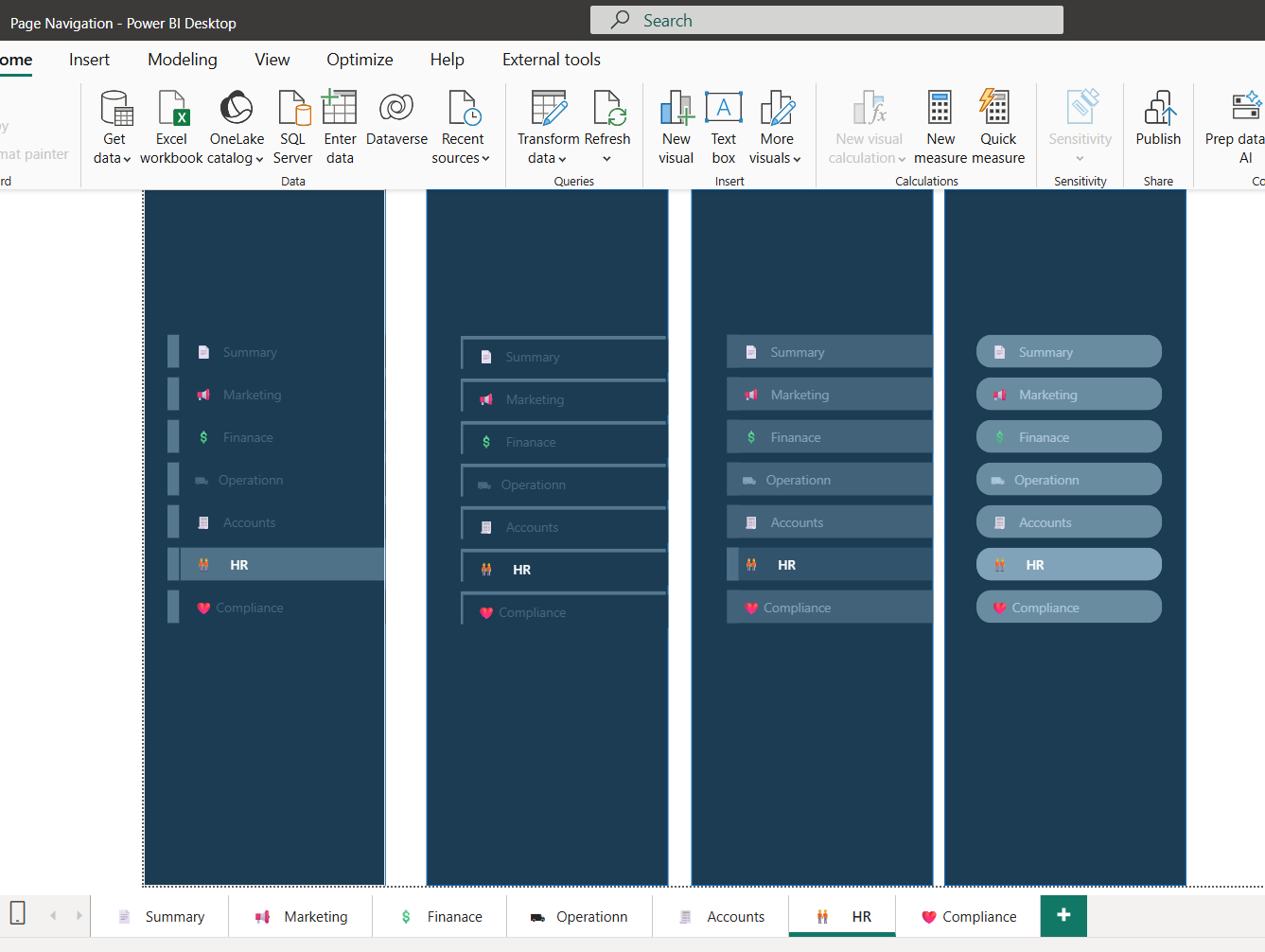Click the Excel workbook icon

(x=172, y=109)
